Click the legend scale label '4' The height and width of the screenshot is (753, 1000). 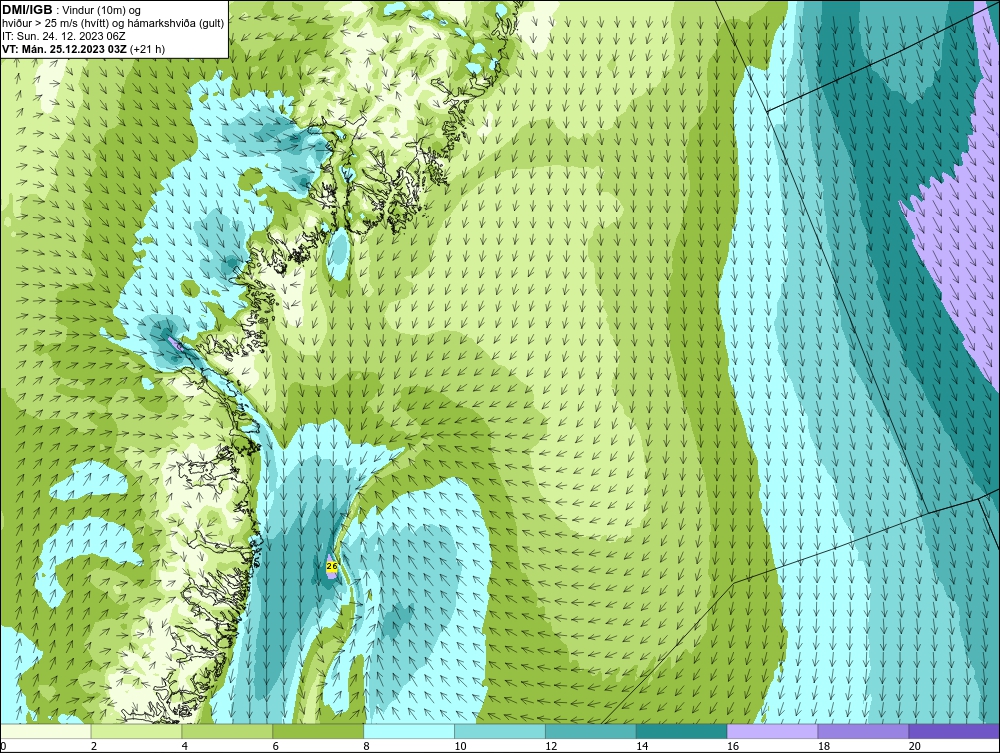(184, 746)
